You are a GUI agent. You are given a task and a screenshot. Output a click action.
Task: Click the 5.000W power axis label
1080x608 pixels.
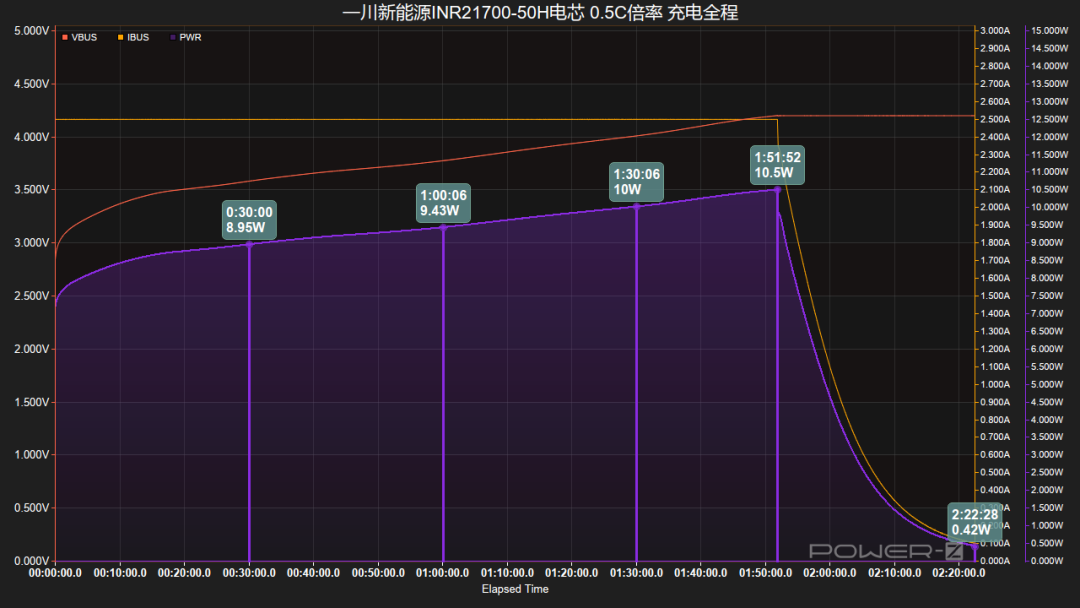[x=1048, y=384]
